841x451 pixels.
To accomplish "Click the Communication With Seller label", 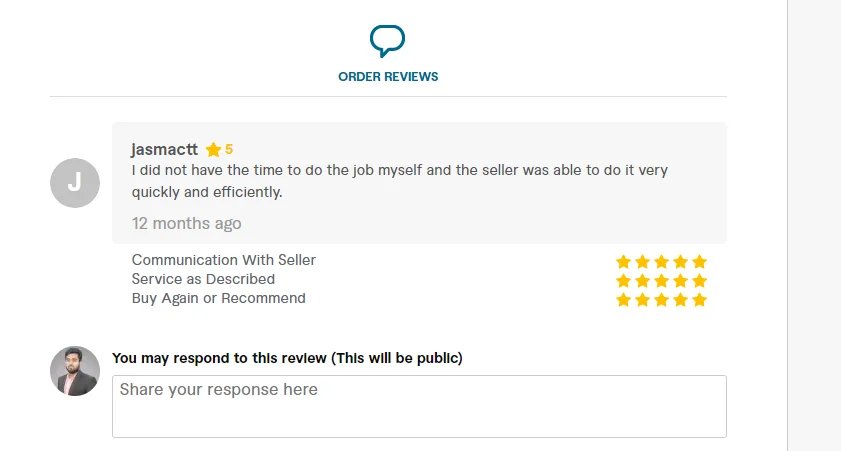I will [x=224, y=260].
